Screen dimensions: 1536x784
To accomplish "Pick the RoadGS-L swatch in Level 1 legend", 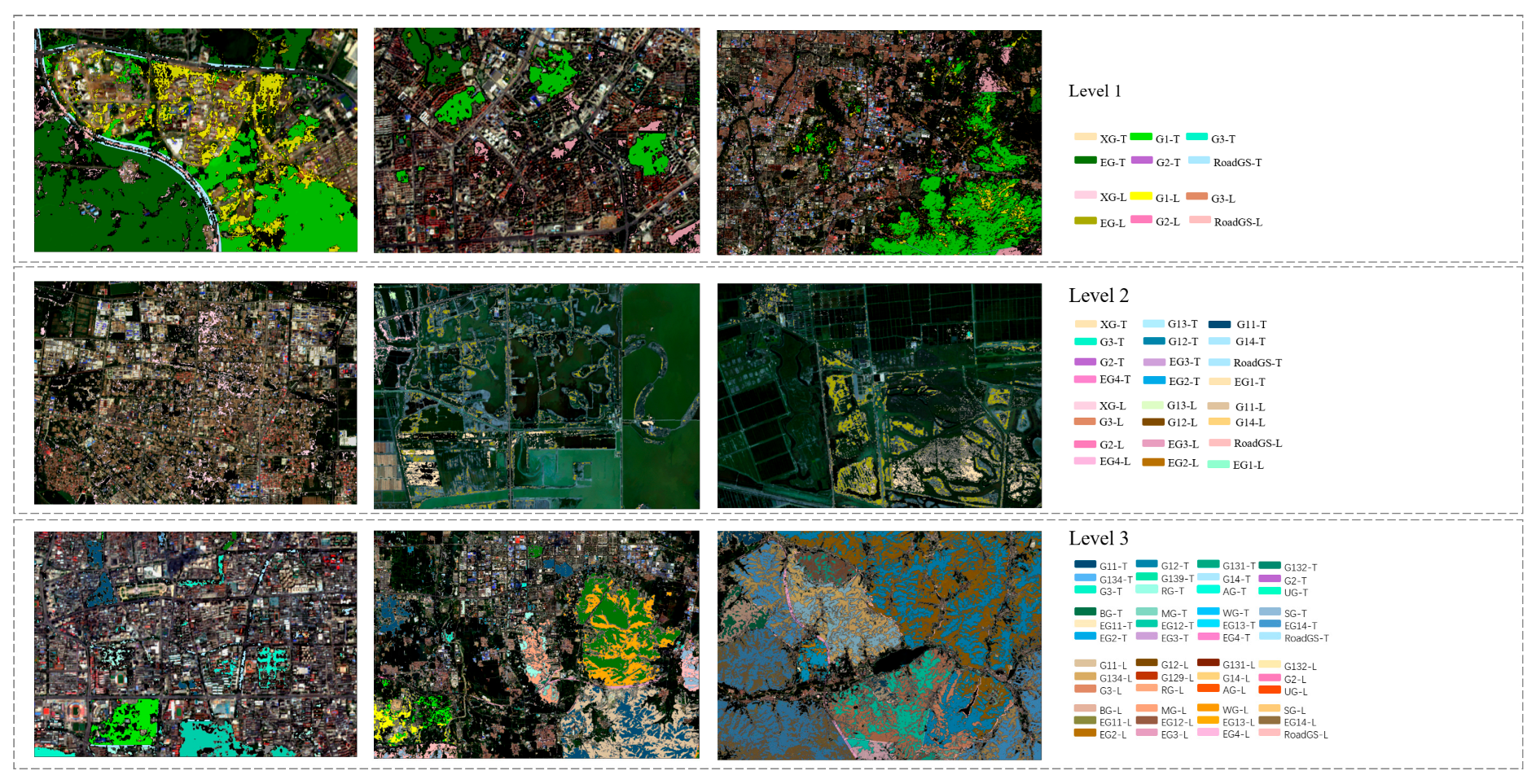I will (x=1200, y=220).
